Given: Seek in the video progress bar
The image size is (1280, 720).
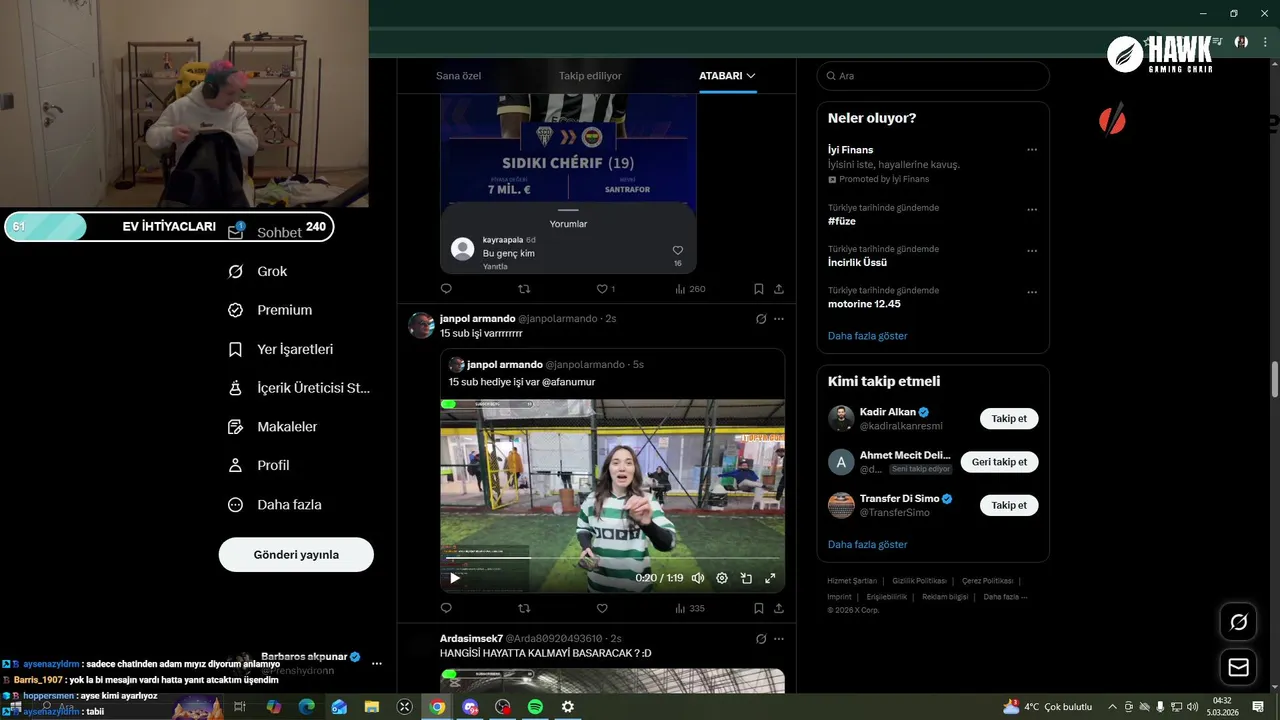Looking at the screenshot, I should pyautogui.click(x=612, y=558).
